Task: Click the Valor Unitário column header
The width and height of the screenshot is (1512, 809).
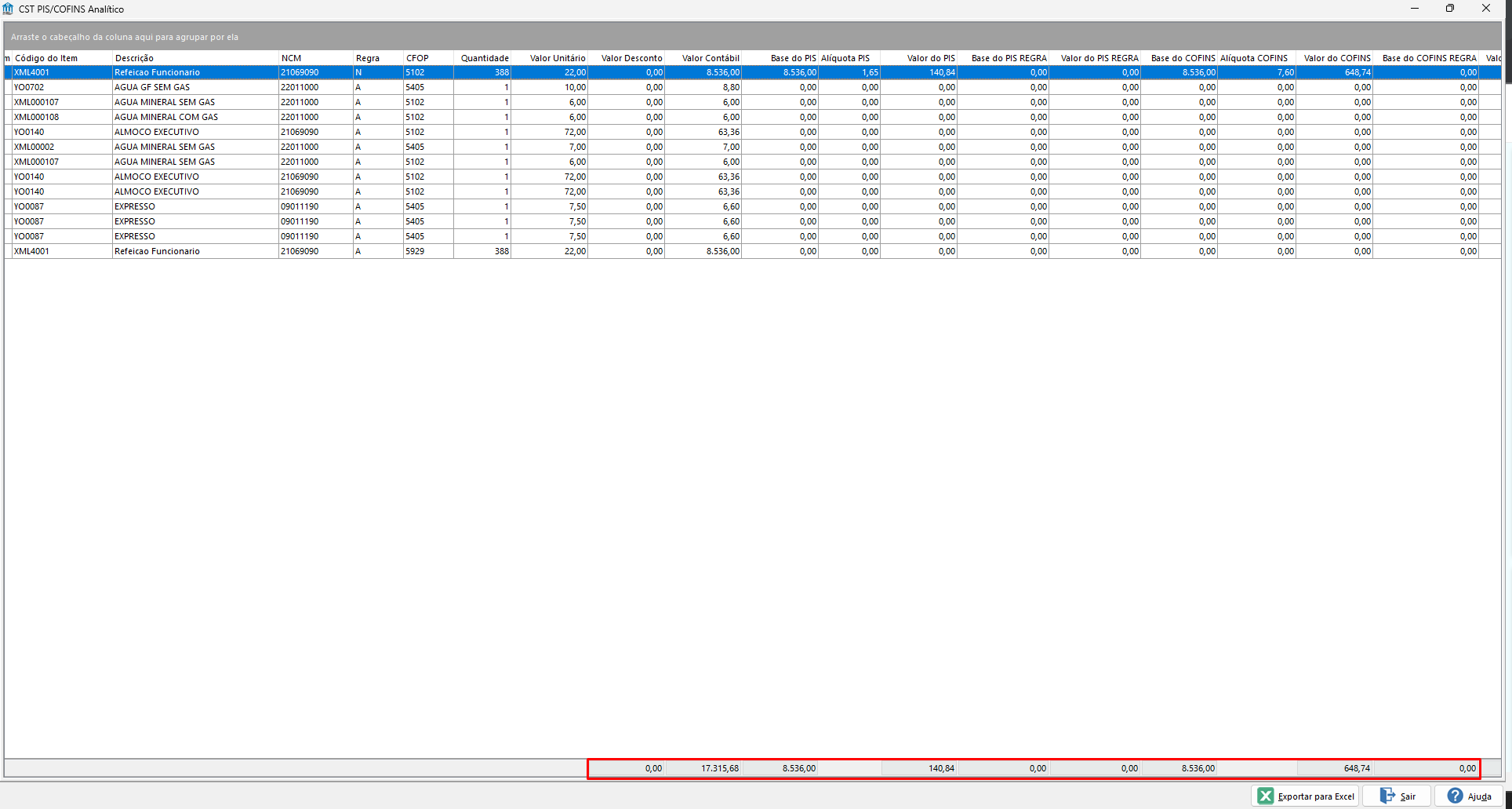Action: [550, 58]
